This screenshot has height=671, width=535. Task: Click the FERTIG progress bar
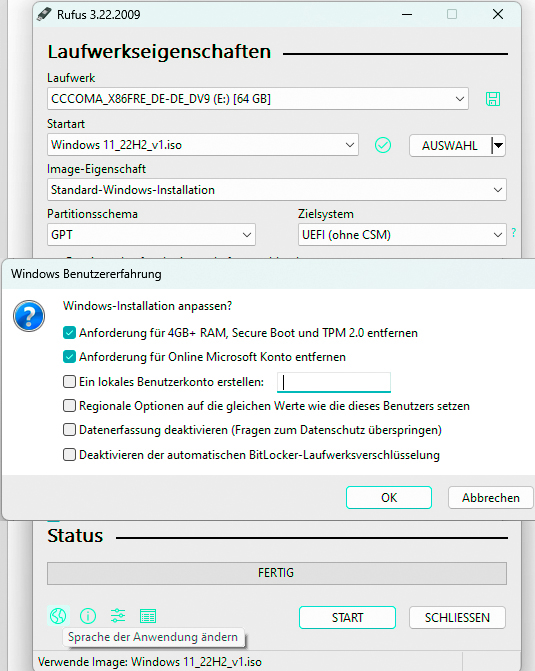click(x=277, y=573)
